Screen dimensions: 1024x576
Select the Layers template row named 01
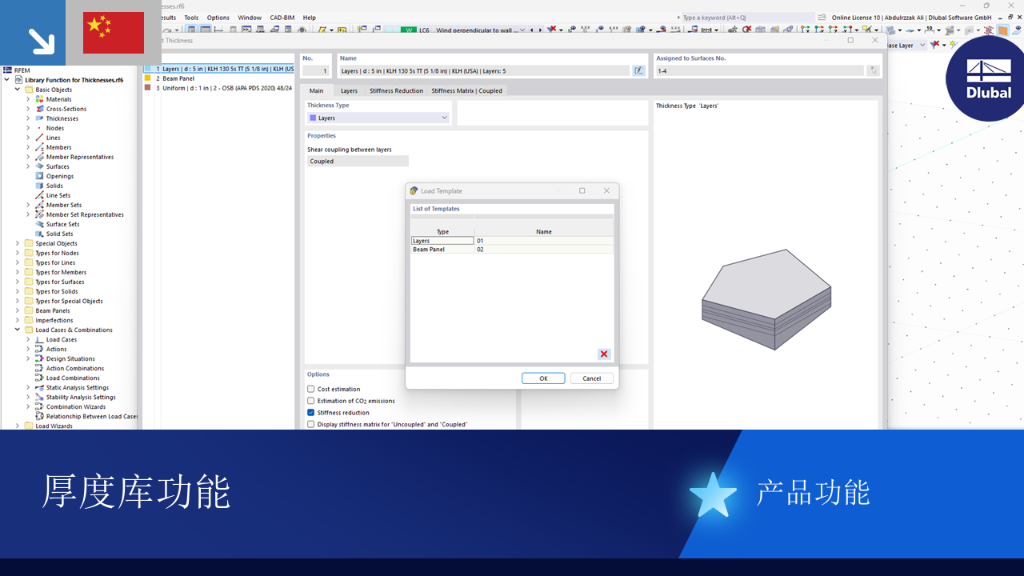(x=511, y=240)
